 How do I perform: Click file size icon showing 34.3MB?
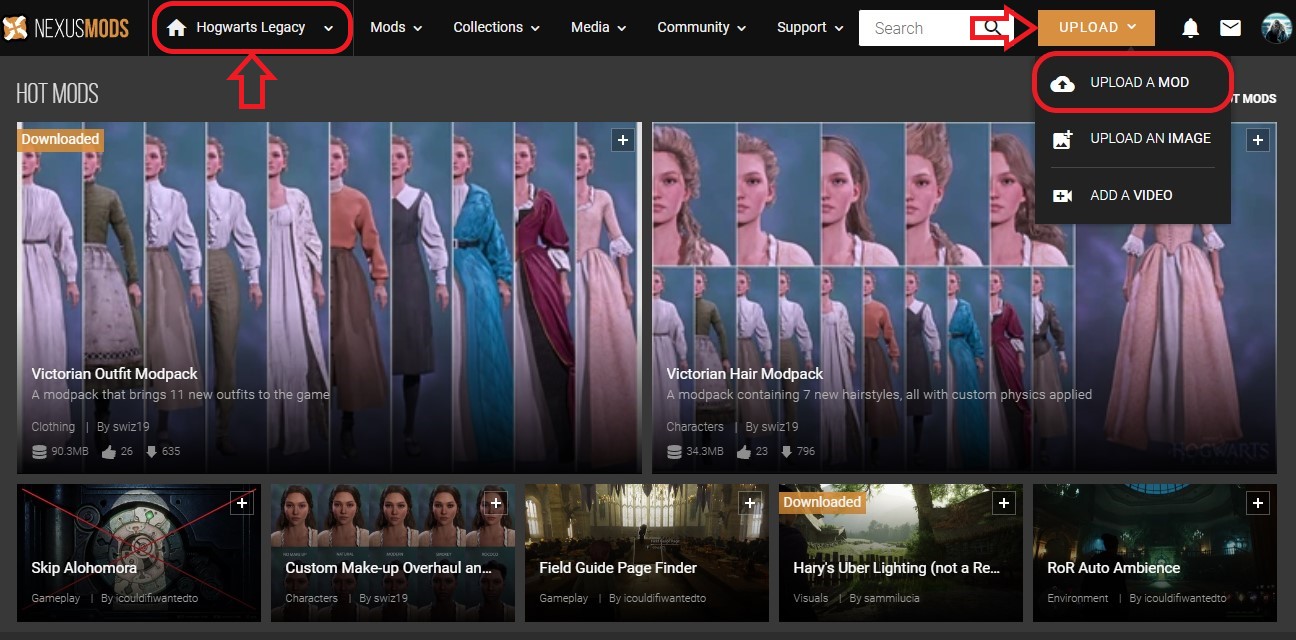click(x=675, y=451)
